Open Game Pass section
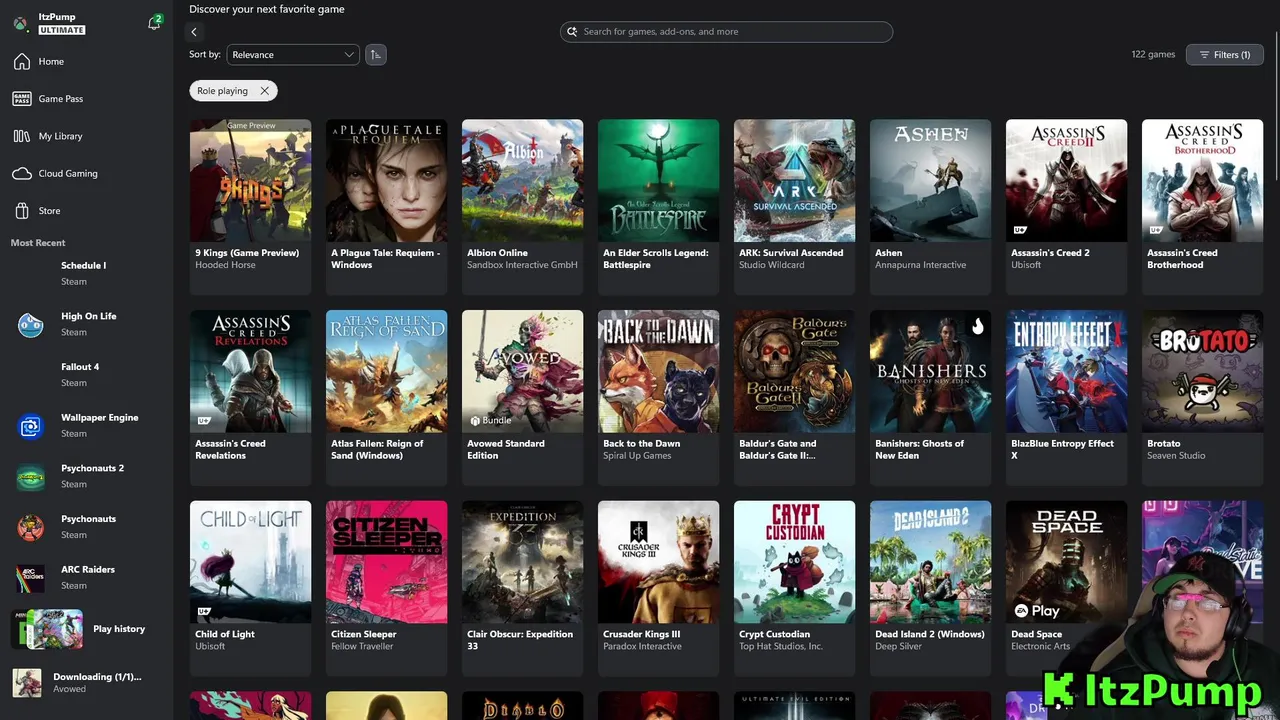 click(86, 99)
